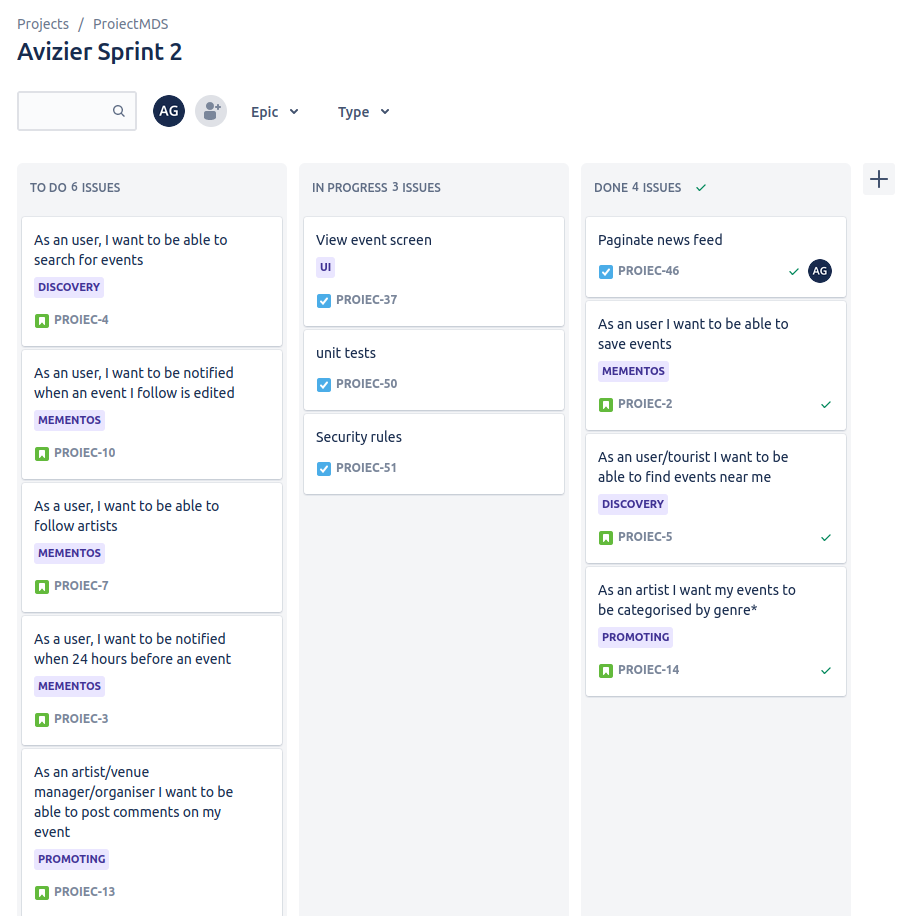Click the DONE column header text
The height and width of the screenshot is (916, 916).
637,188
